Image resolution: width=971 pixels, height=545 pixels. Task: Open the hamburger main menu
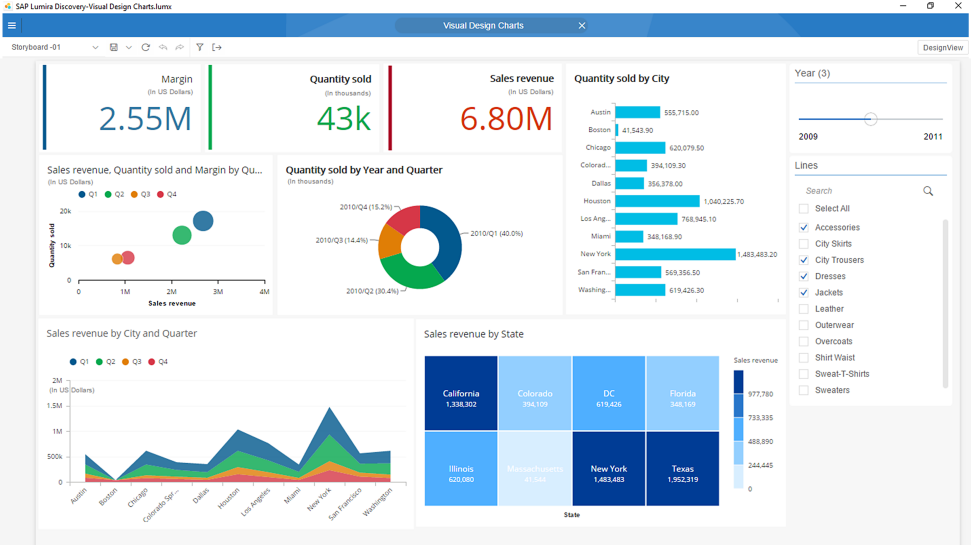click(x=12, y=26)
